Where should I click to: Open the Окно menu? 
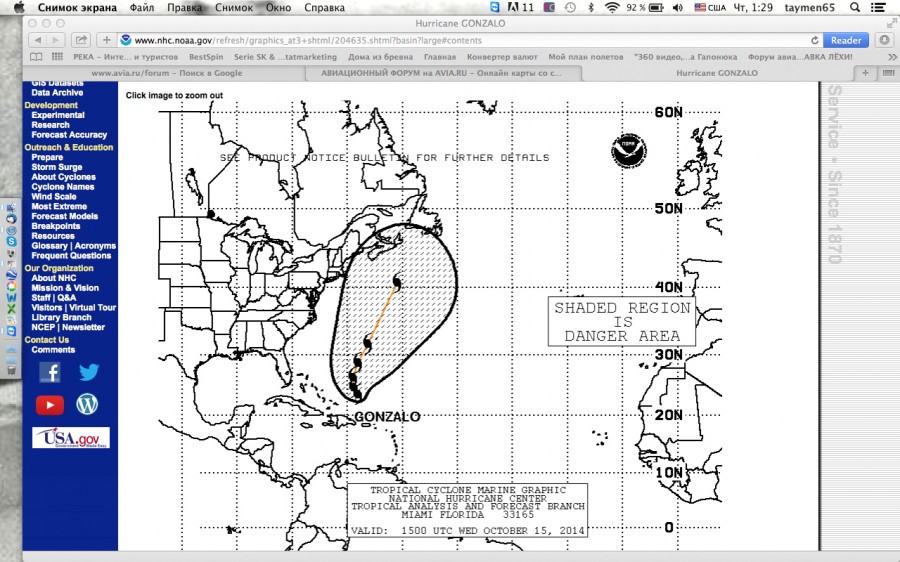click(x=278, y=7)
